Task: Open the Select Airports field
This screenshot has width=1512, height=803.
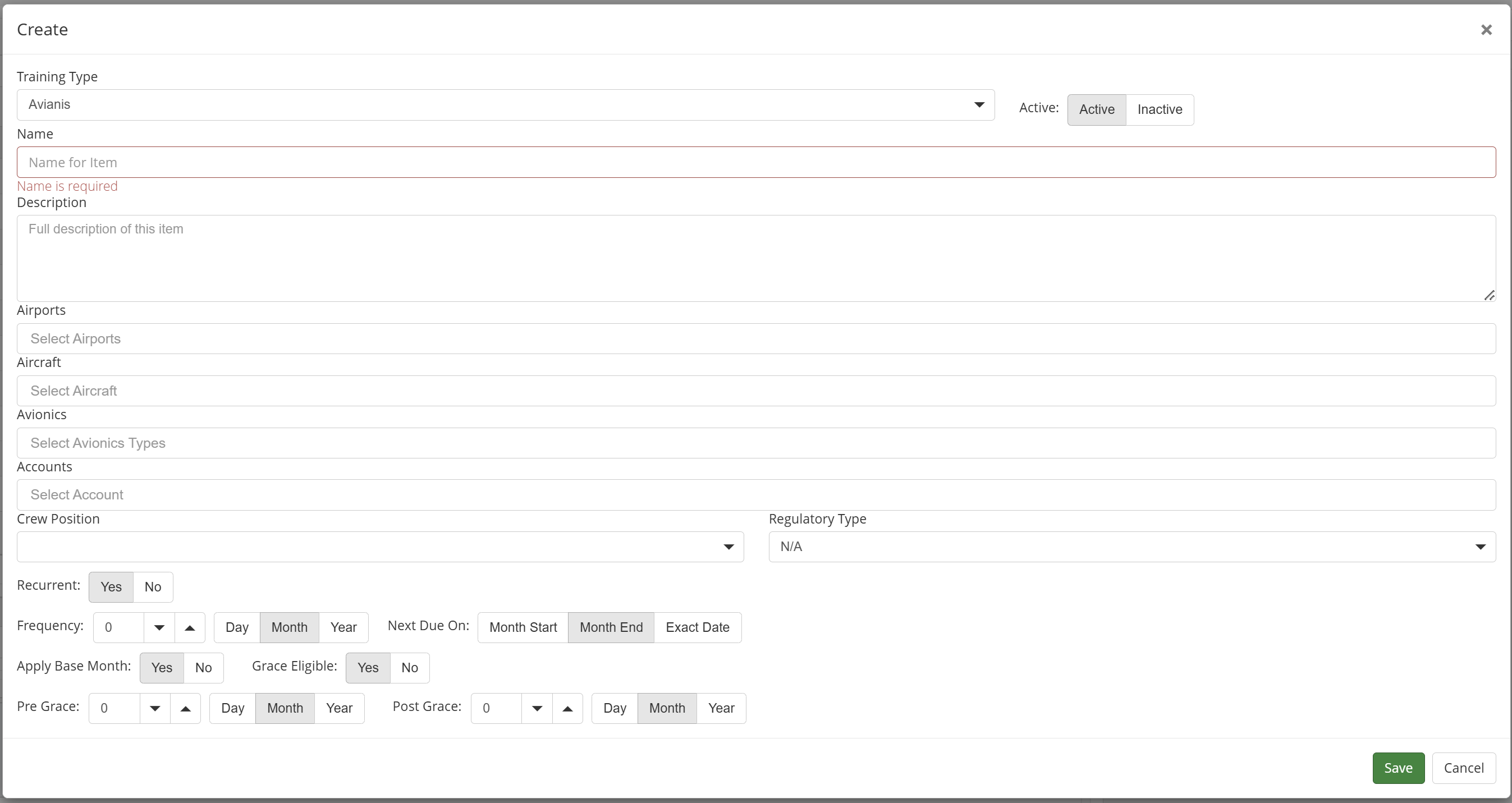Action: click(x=756, y=339)
